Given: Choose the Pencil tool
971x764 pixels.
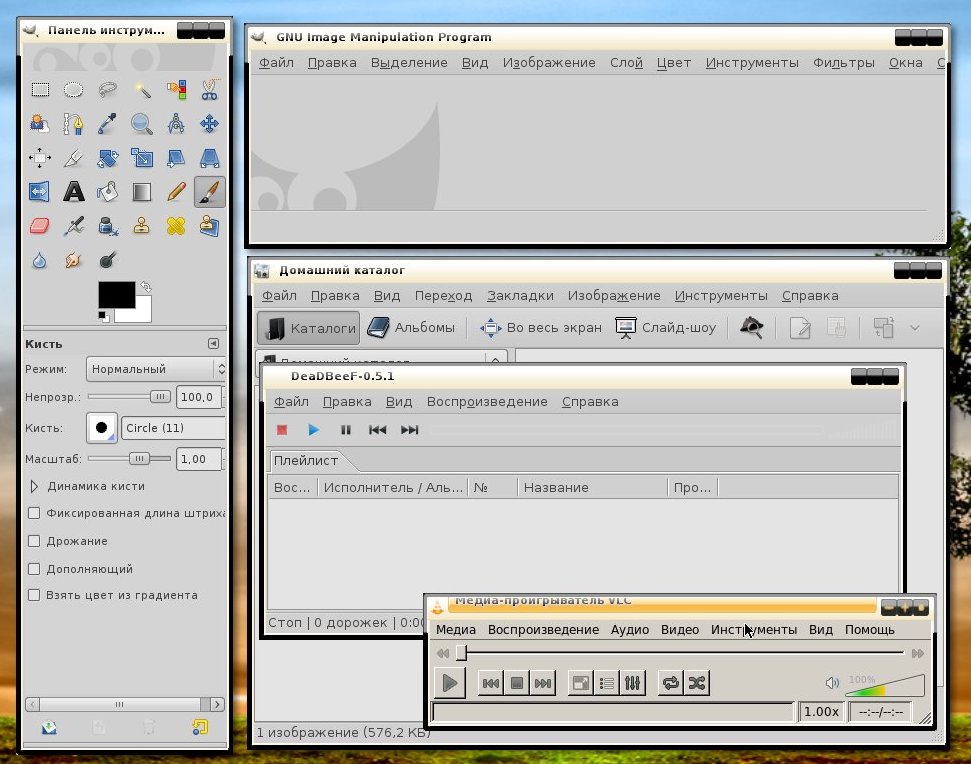Looking at the screenshot, I should point(176,192).
